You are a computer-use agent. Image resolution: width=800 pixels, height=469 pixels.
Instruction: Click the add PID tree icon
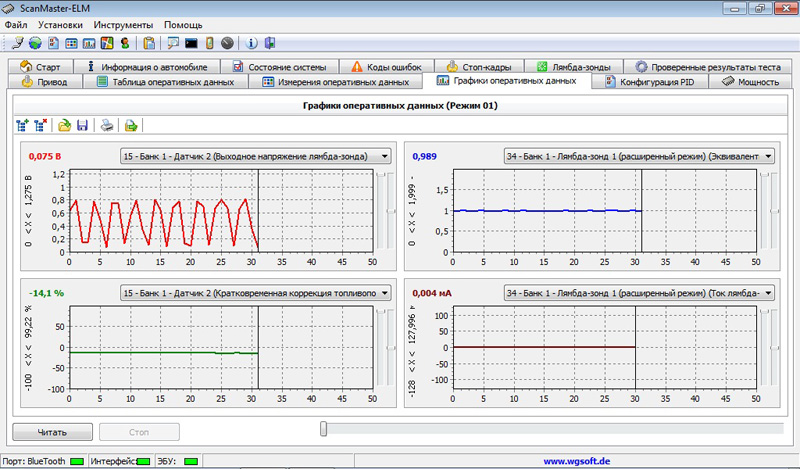click(22, 125)
